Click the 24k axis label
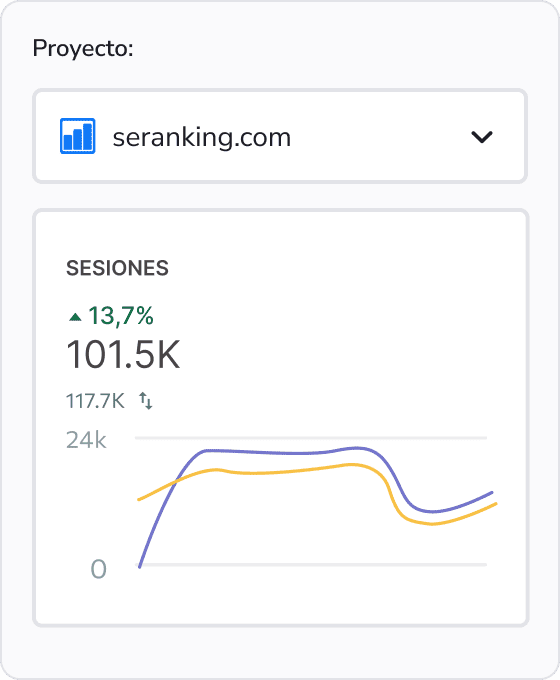The width and height of the screenshot is (560, 680). tap(86, 440)
